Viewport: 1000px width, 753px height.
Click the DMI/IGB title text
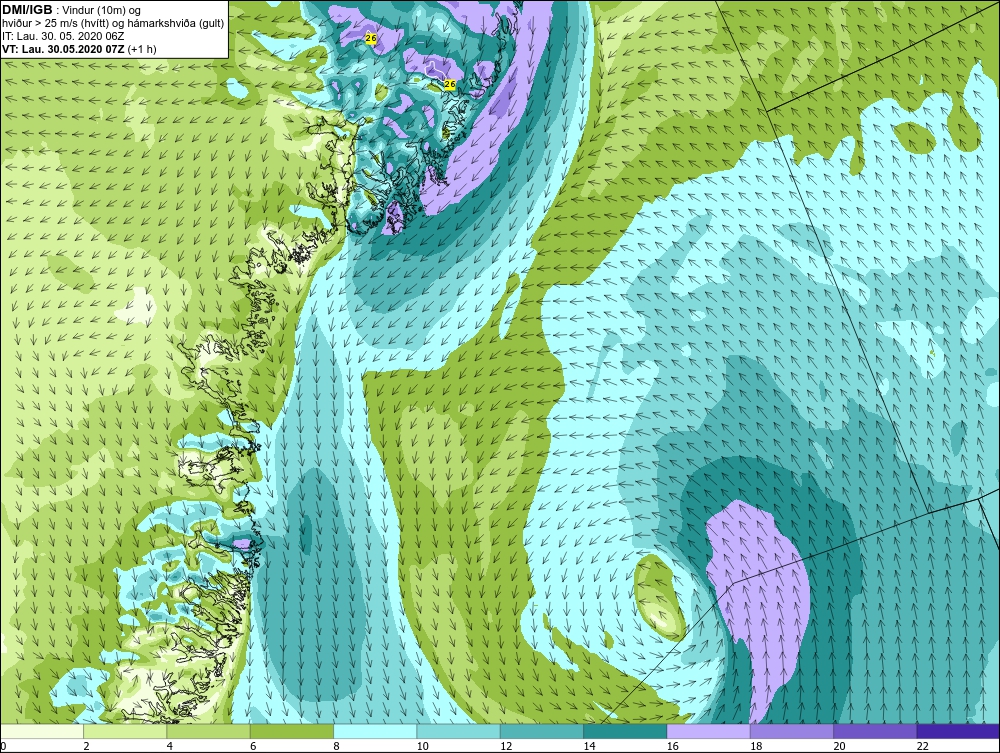[27, 10]
